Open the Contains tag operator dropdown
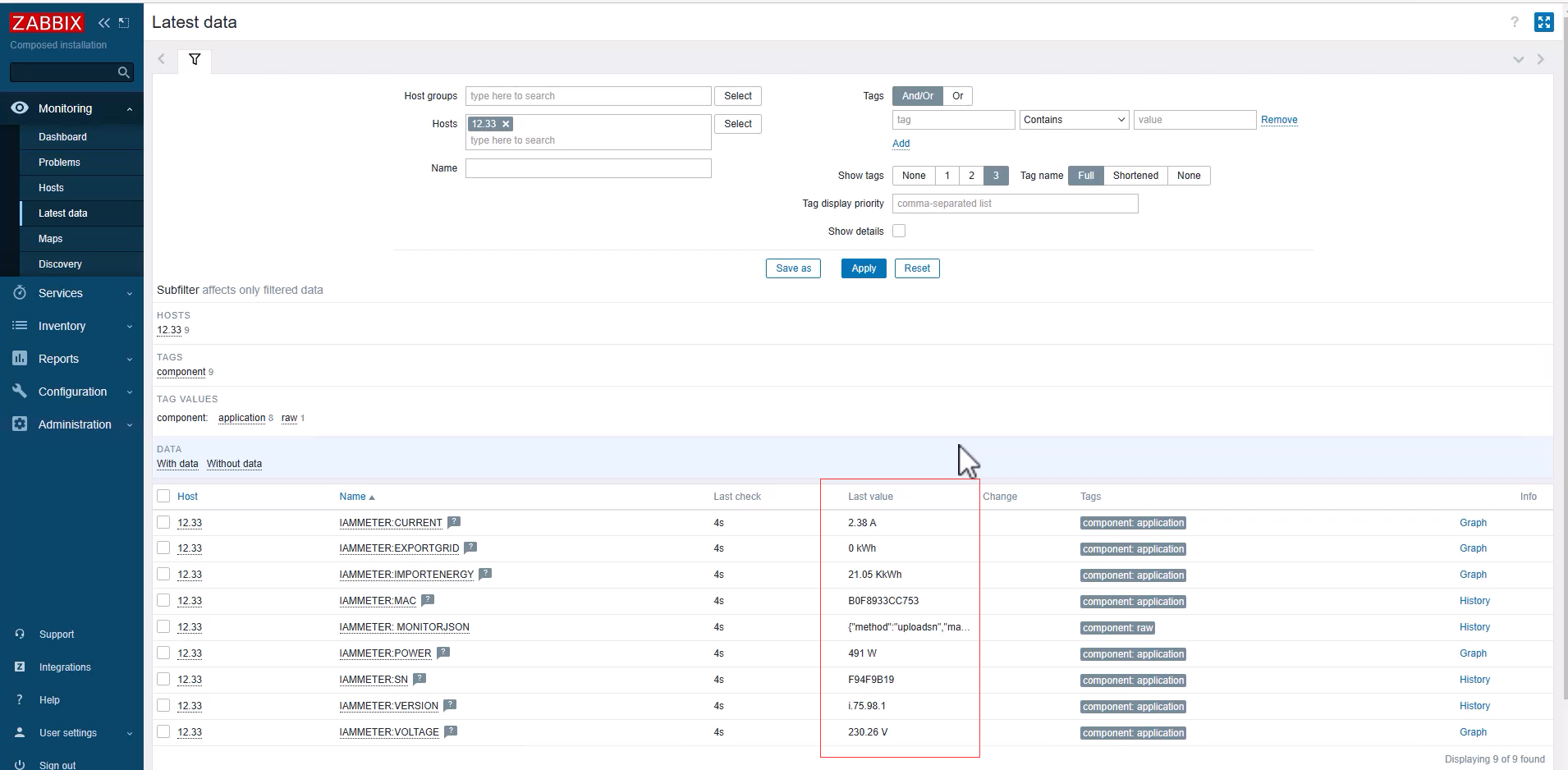The width and height of the screenshot is (1568, 770). coord(1074,120)
